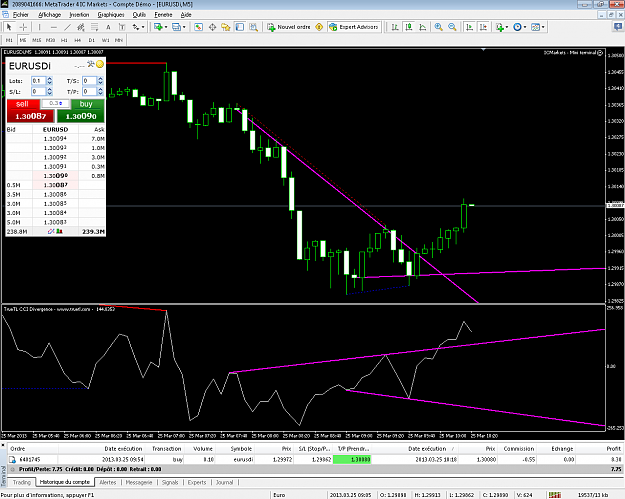Select the Fibonacci retracement tool
This screenshot has height=499, width=625.
pos(94,27)
